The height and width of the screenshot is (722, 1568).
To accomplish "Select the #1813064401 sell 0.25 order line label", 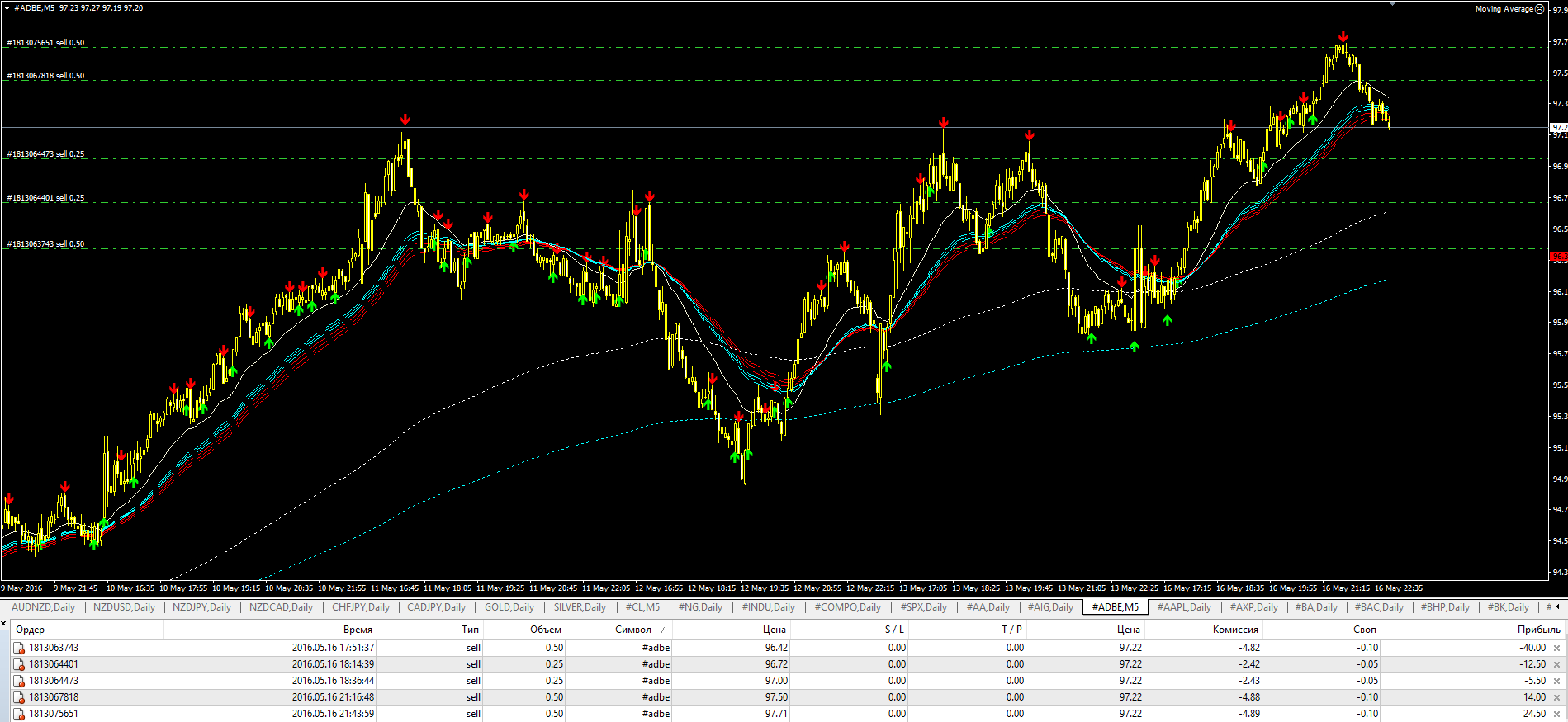I will click(45, 198).
